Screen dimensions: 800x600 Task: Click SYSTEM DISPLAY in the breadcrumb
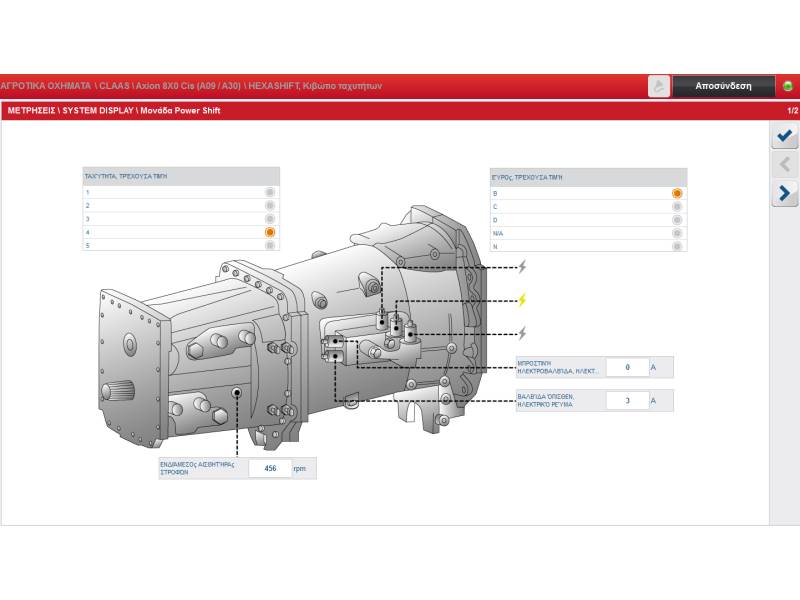coord(96,111)
